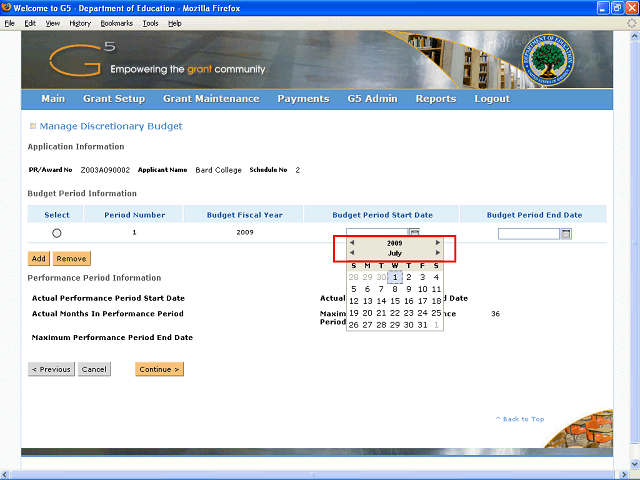Screen dimensions: 640x480
Task: Open the Help menu
Action: tap(175, 24)
